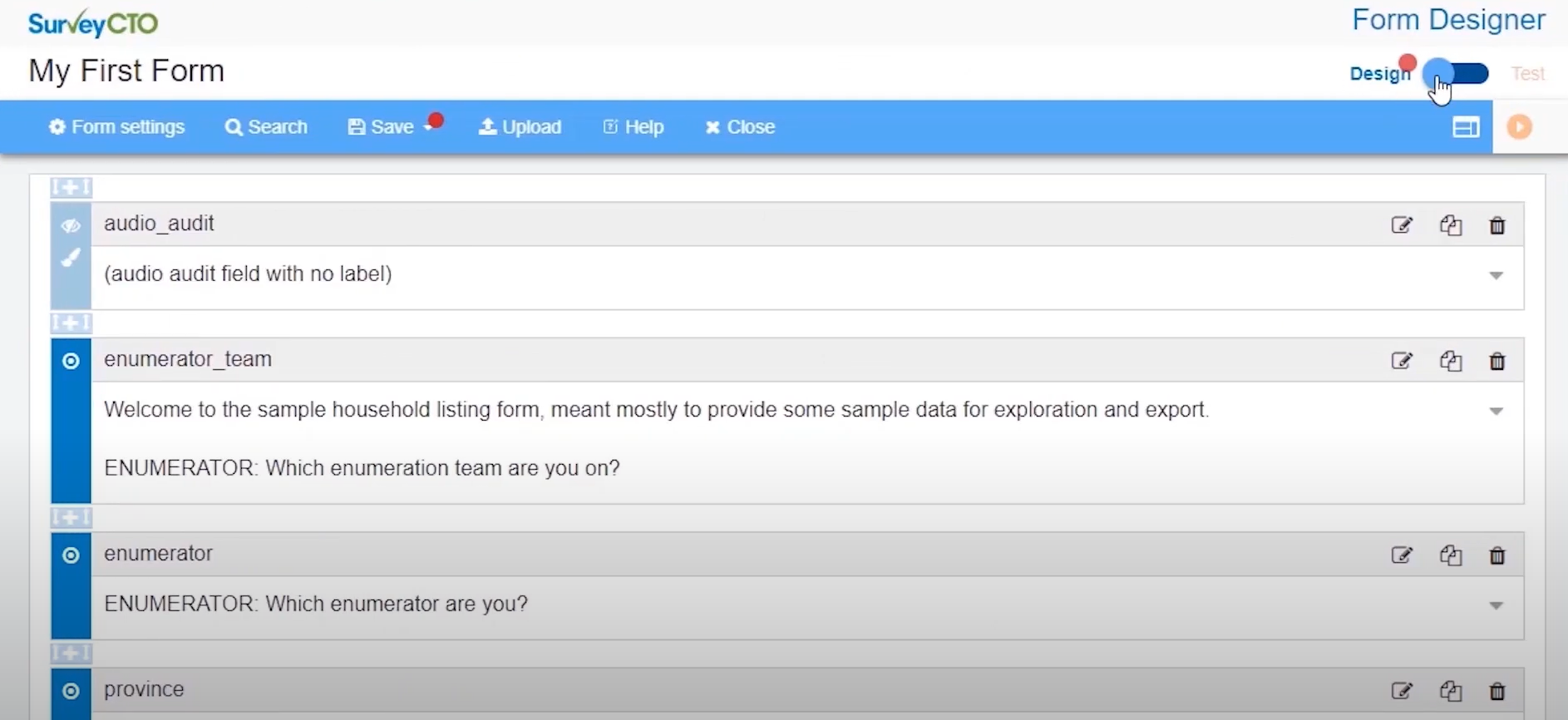
Task: Click the SurveyCTO logo
Action: coord(93,23)
